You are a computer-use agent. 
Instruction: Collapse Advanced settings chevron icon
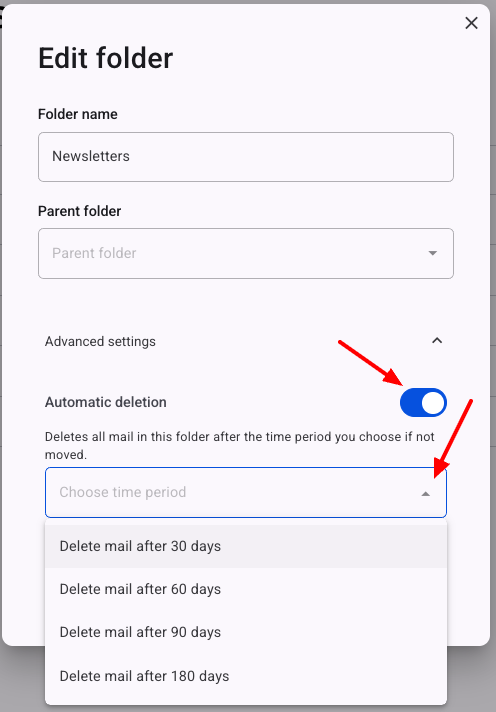437,341
